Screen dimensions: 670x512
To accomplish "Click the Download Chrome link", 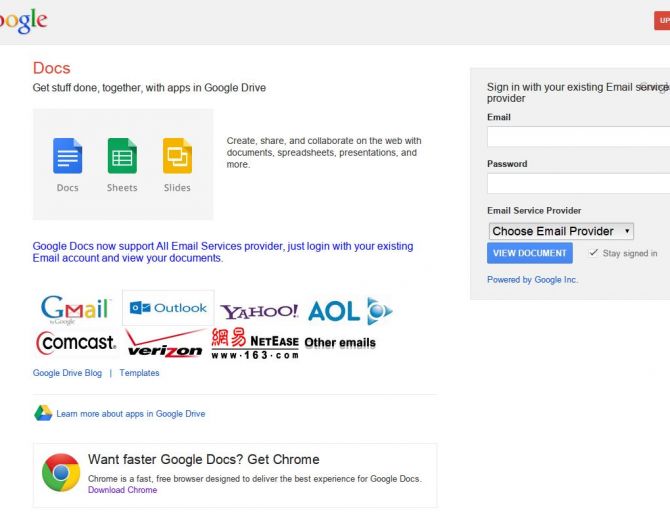I will pos(122,490).
